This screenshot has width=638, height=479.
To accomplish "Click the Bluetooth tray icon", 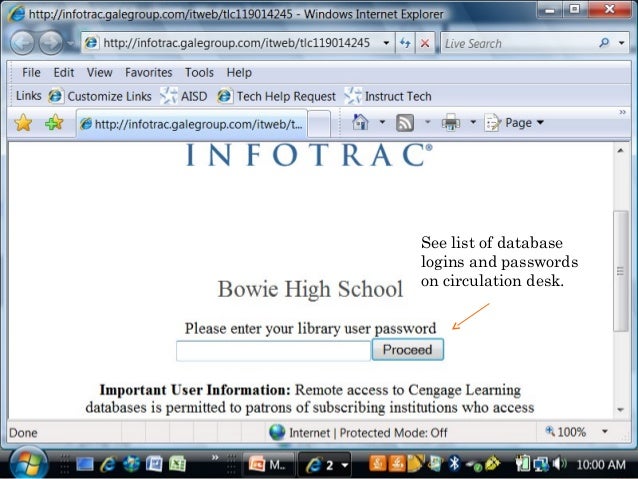I will pyautogui.click(x=454, y=464).
